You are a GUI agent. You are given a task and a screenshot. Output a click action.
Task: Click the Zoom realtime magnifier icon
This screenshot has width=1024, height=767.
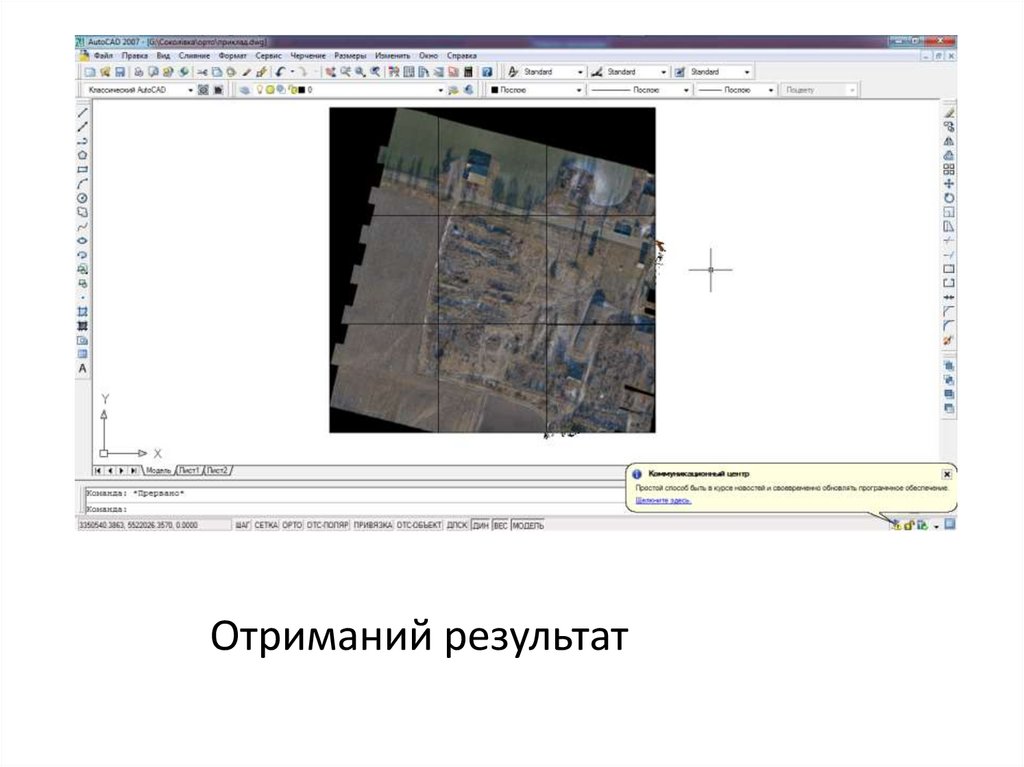345,72
